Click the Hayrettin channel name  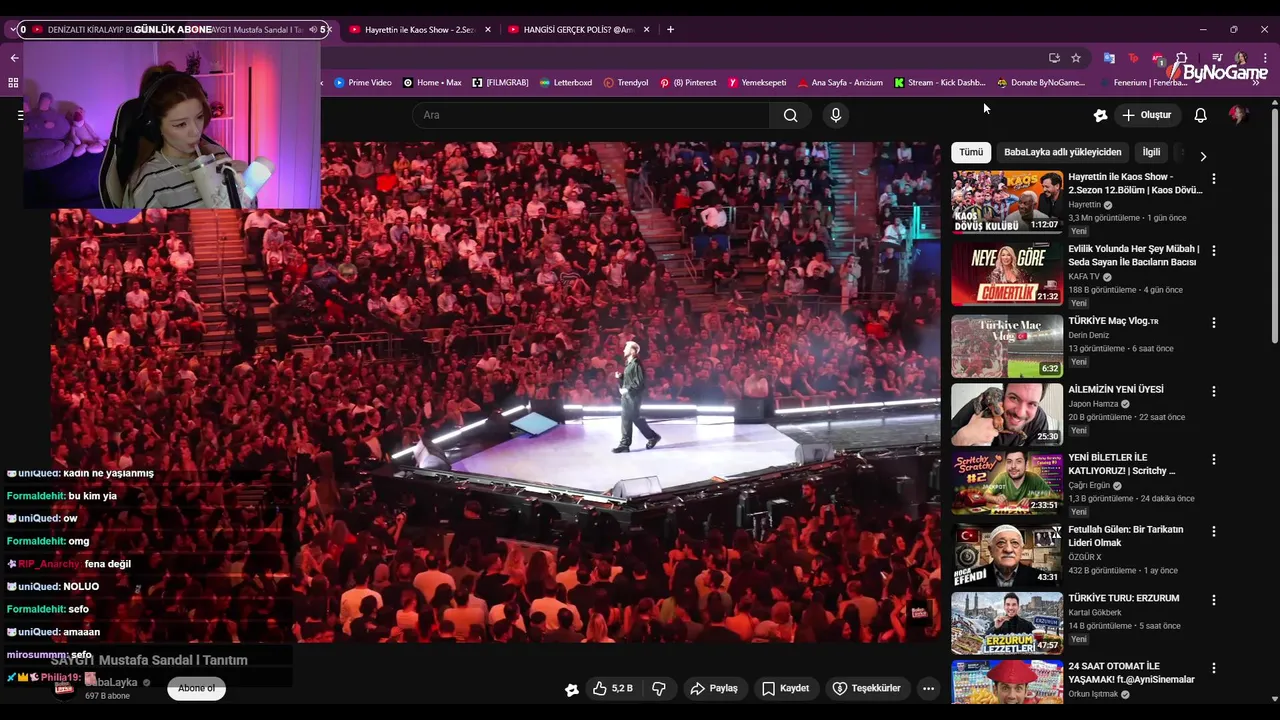pyautogui.click(x=1084, y=205)
